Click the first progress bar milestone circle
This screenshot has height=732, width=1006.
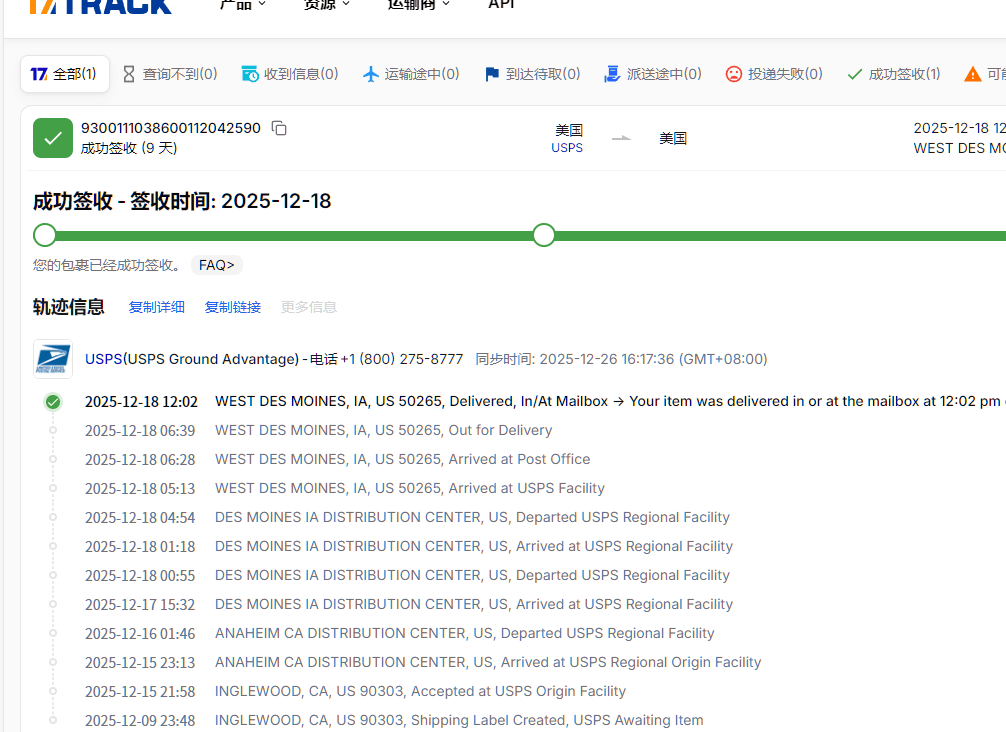(45, 235)
